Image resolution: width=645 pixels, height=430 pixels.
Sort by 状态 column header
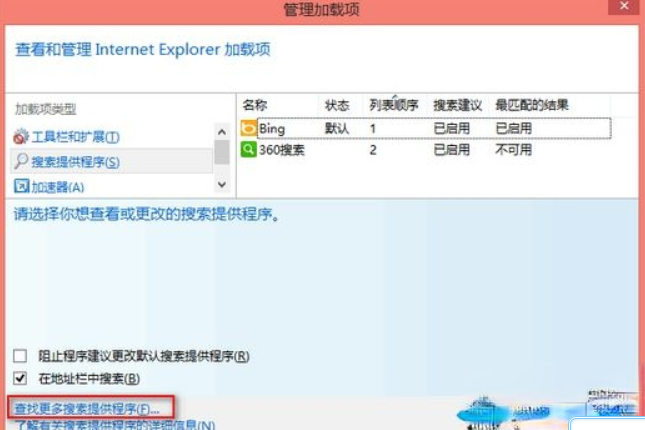(337, 105)
